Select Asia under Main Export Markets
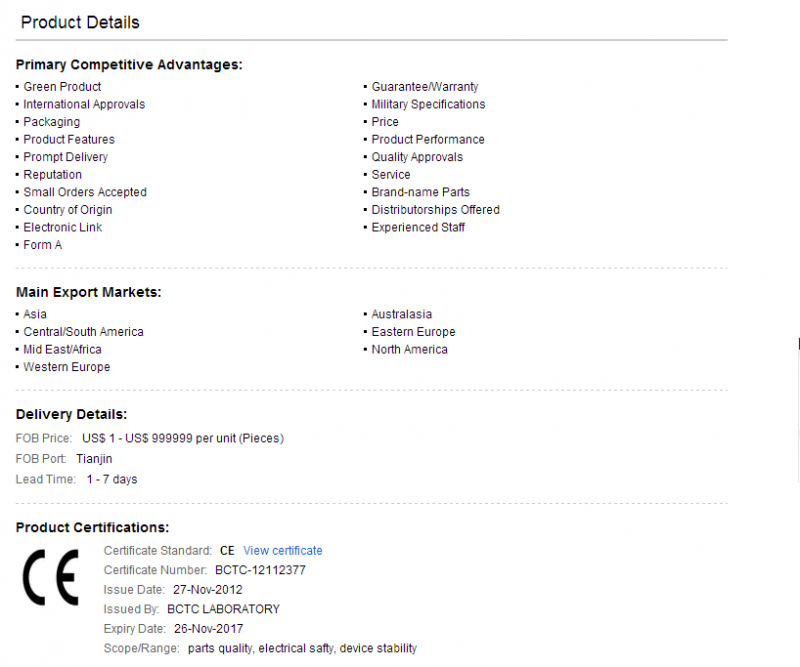Viewport: 800px width, 667px height. (35, 314)
